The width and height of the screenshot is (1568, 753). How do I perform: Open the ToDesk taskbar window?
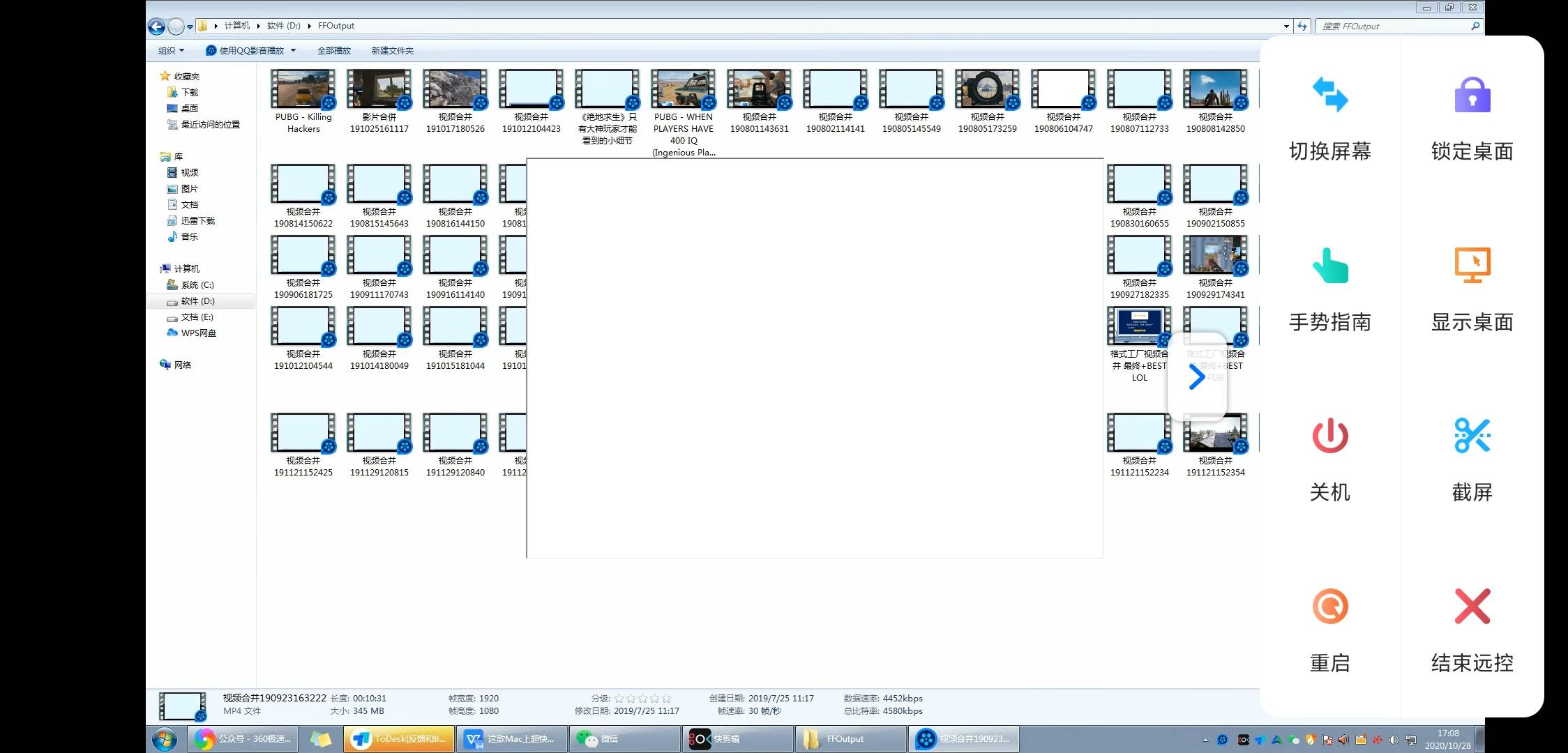tap(399, 739)
